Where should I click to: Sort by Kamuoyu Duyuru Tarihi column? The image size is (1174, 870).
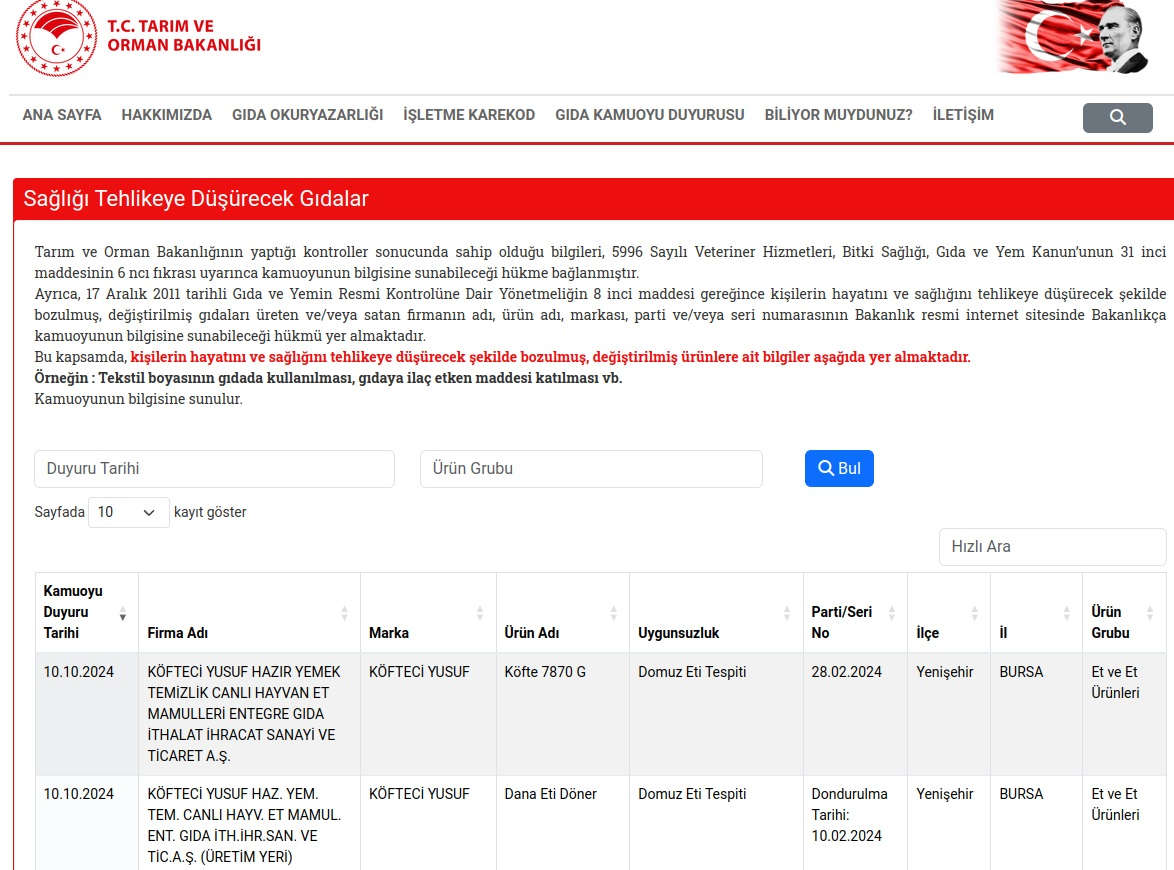86,612
